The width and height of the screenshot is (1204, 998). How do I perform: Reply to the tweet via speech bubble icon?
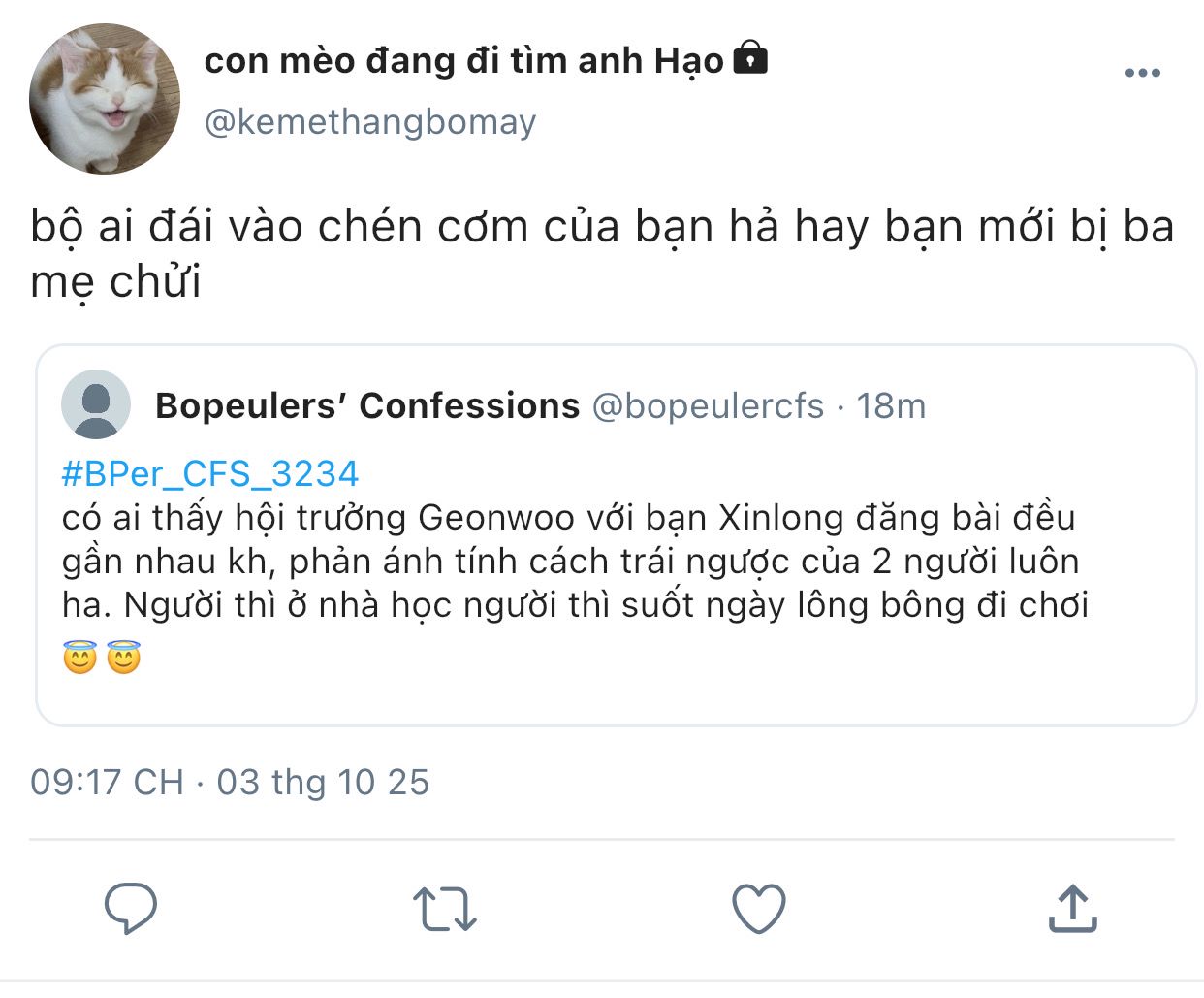(130, 908)
